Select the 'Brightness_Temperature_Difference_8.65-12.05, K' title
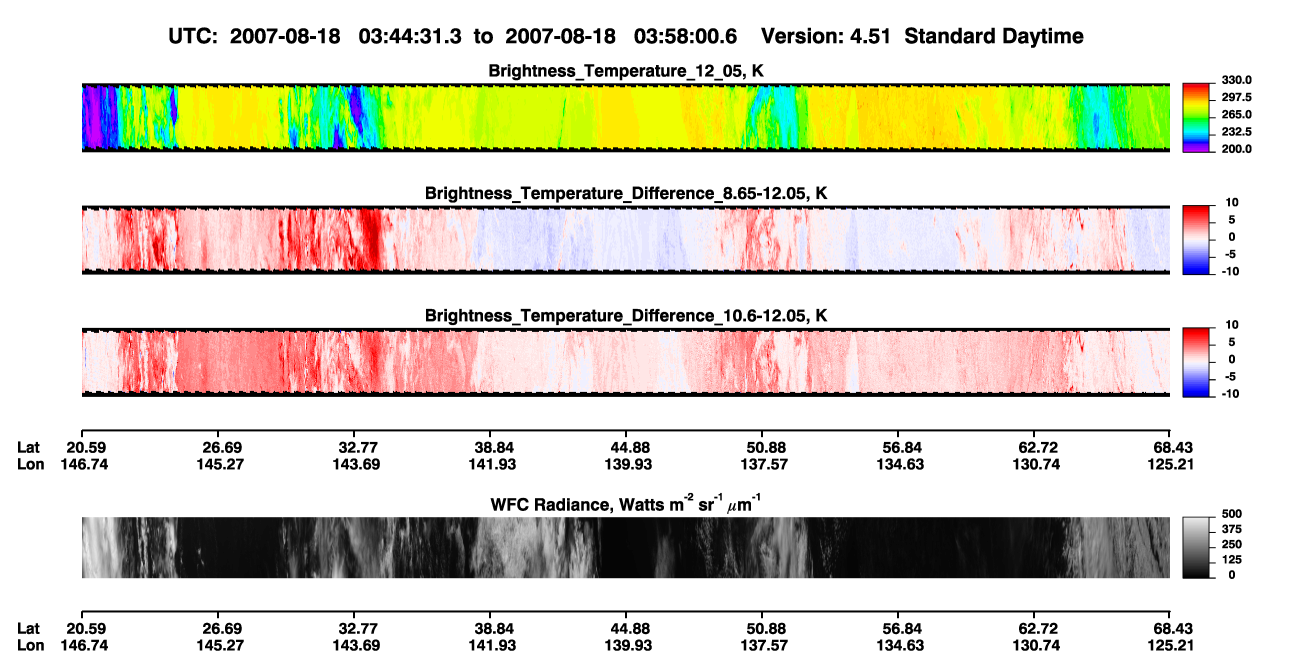 point(626,192)
